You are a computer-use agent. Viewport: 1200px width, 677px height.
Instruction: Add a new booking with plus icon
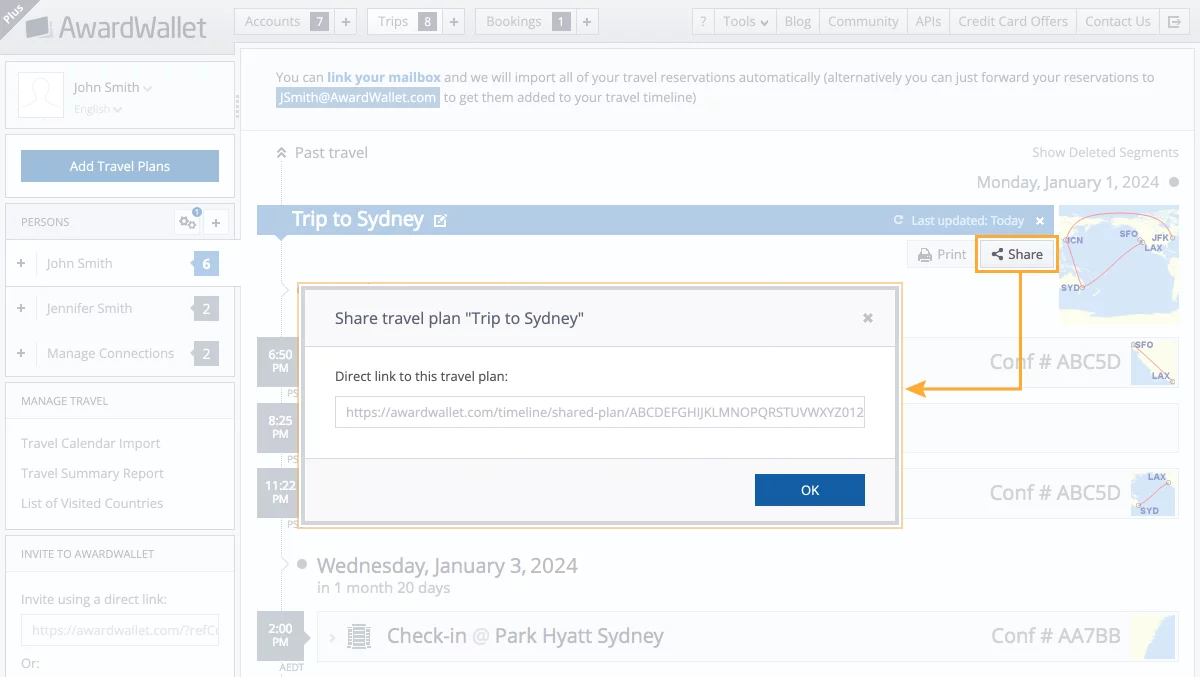coord(587,21)
